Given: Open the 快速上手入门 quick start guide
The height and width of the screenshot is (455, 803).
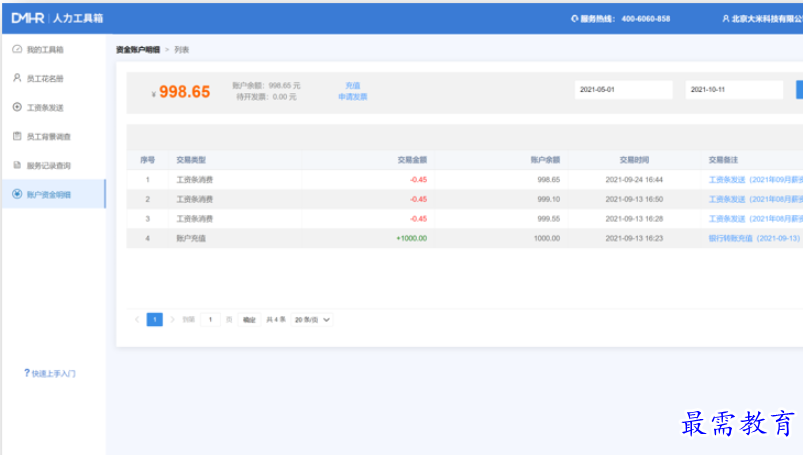Looking at the screenshot, I should point(50,373).
